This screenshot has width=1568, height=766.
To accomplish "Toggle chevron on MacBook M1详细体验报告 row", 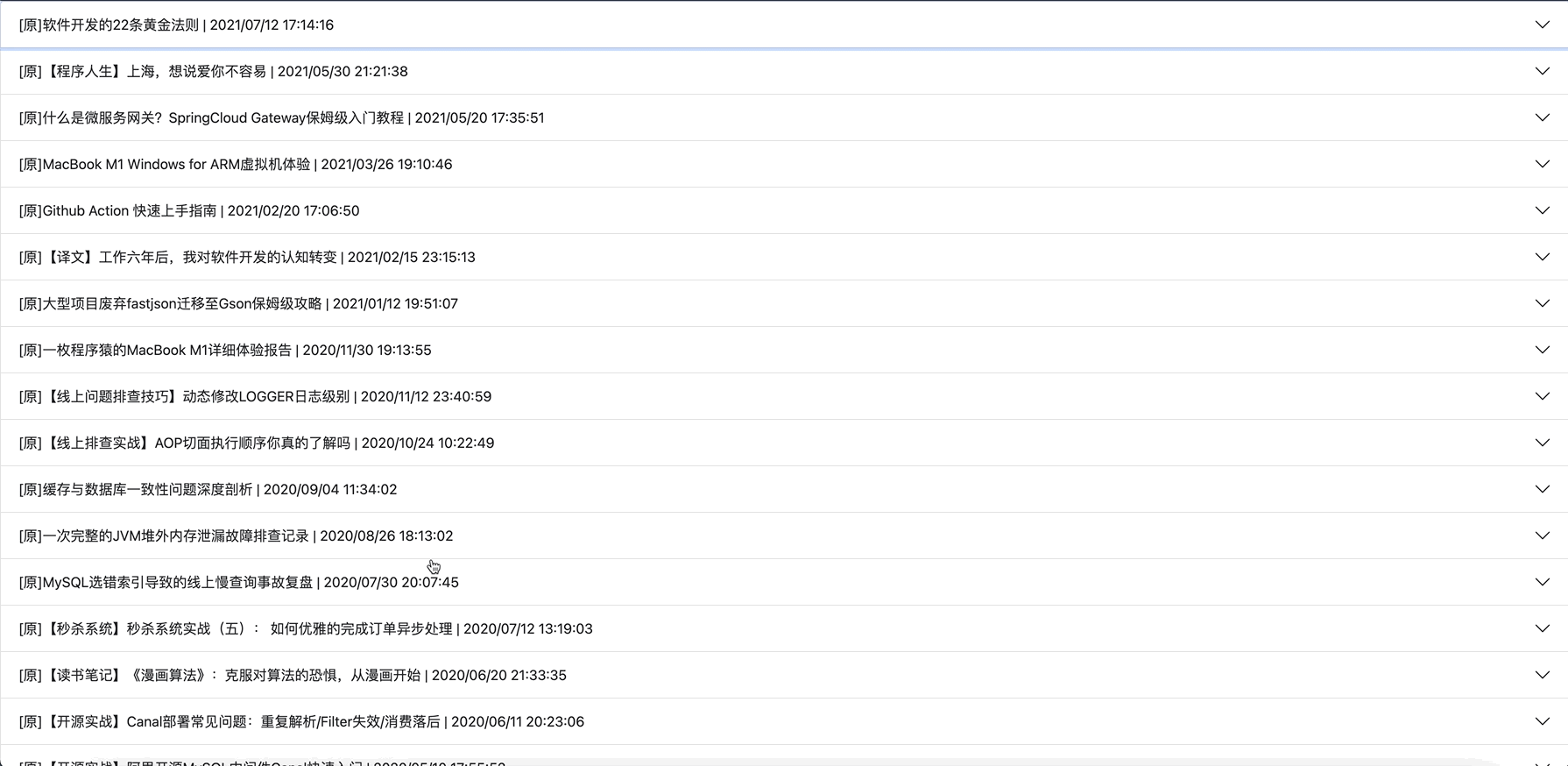I will tap(1542, 350).
